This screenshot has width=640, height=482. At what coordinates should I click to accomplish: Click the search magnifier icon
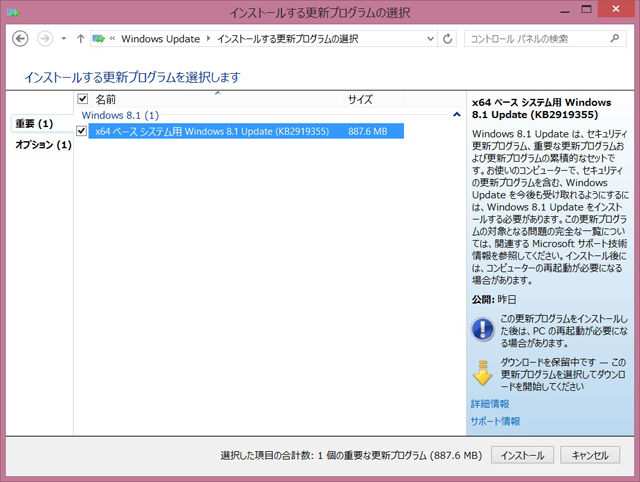(x=614, y=38)
